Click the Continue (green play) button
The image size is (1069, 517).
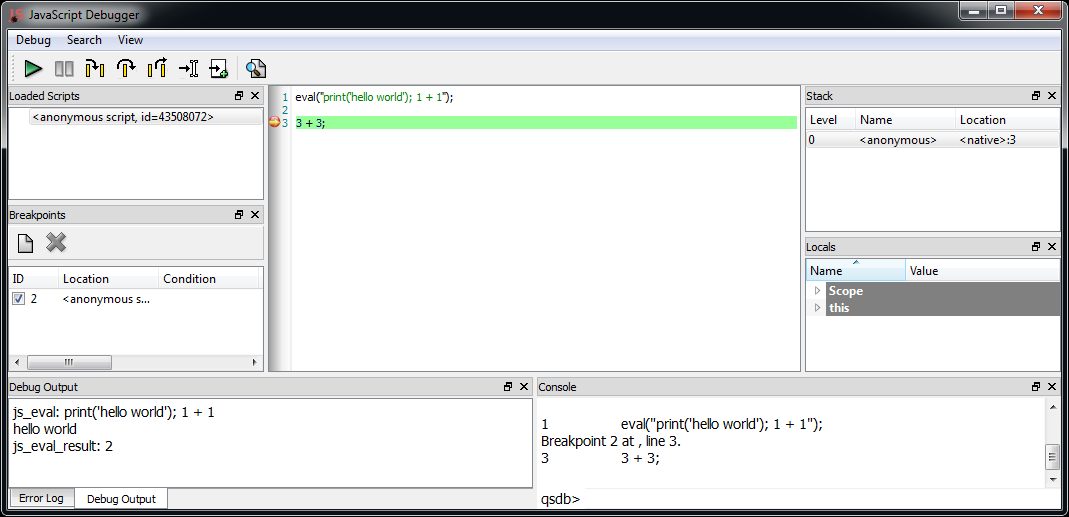point(32,68)
